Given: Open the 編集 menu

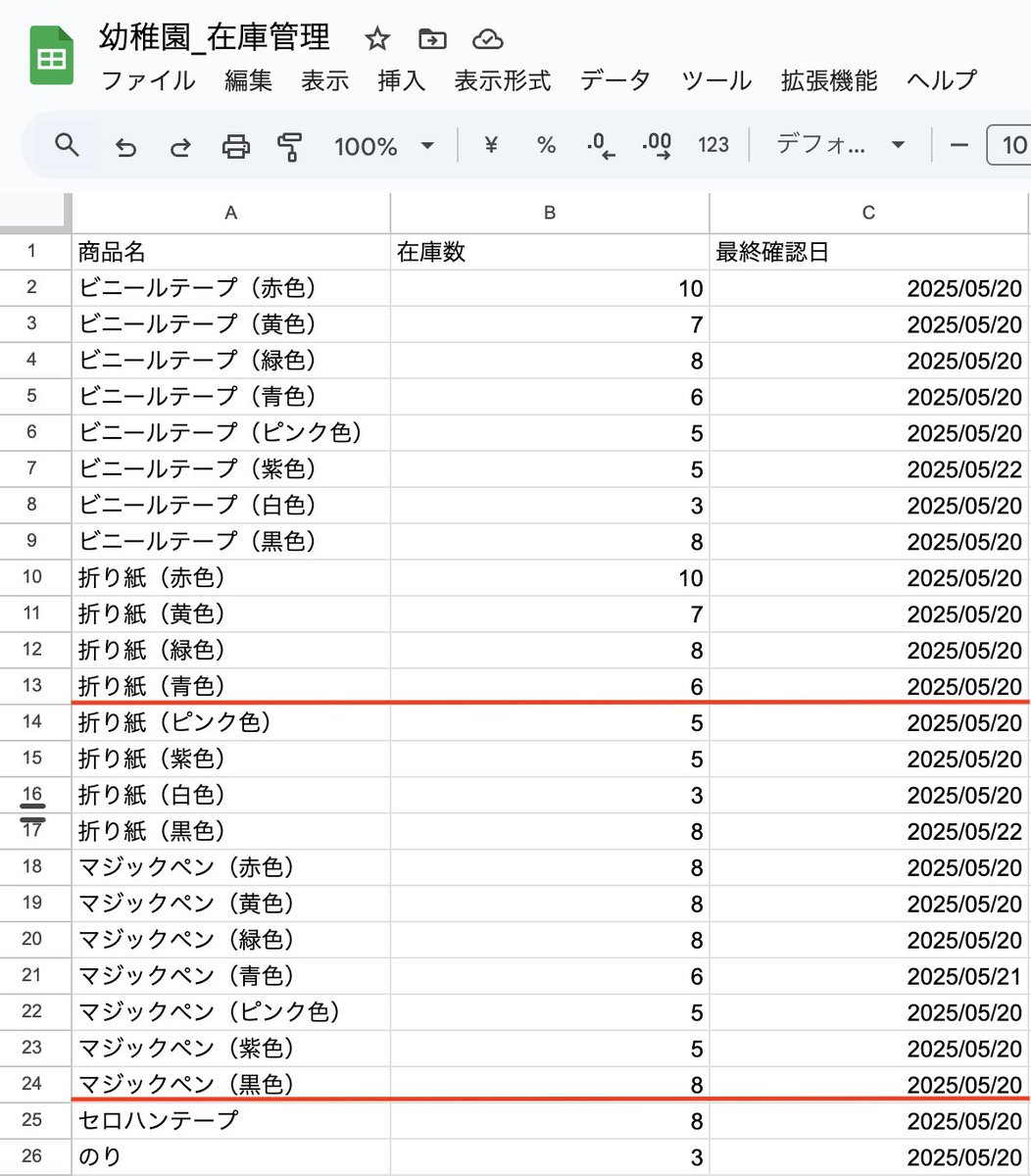Looking at the screenshot, I should [248, 80].
